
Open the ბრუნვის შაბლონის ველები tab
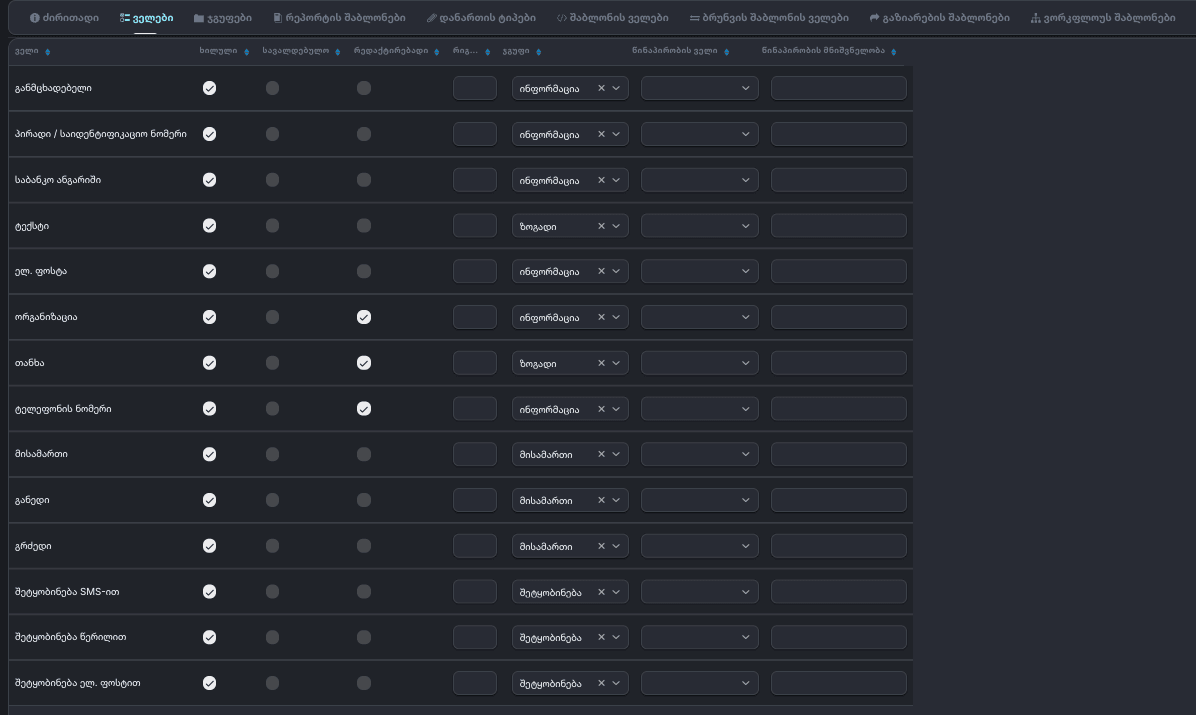769,18
